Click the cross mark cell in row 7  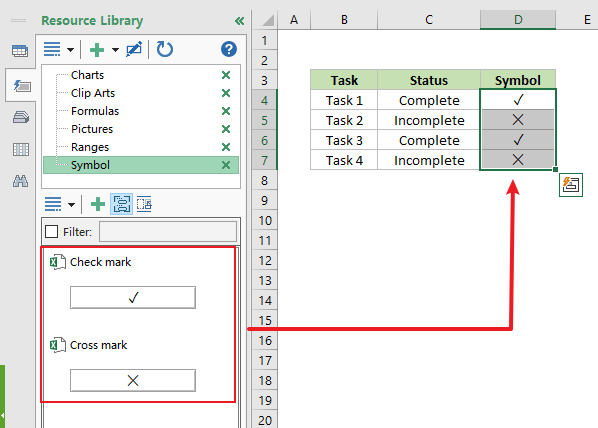click(x=518, y=159)
